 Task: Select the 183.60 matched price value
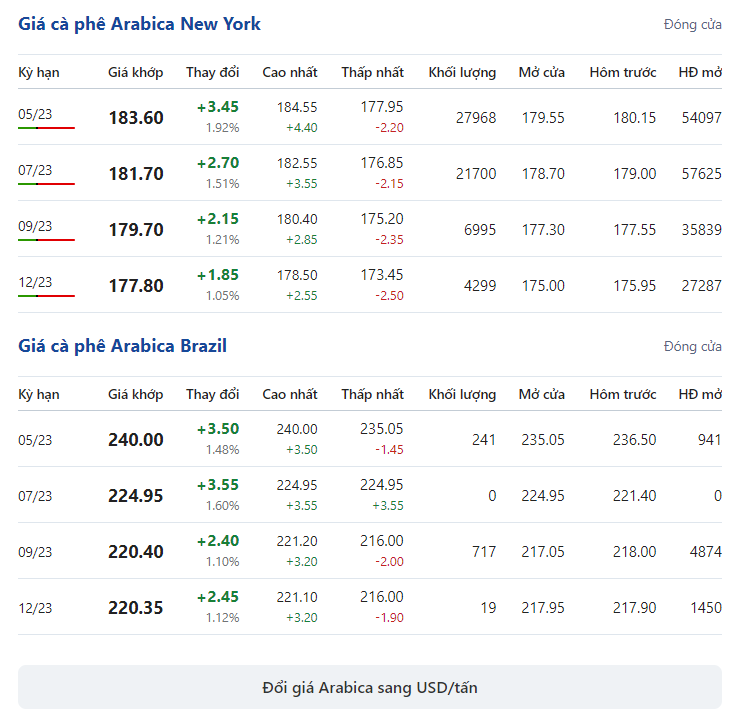(x=136, y=118)
